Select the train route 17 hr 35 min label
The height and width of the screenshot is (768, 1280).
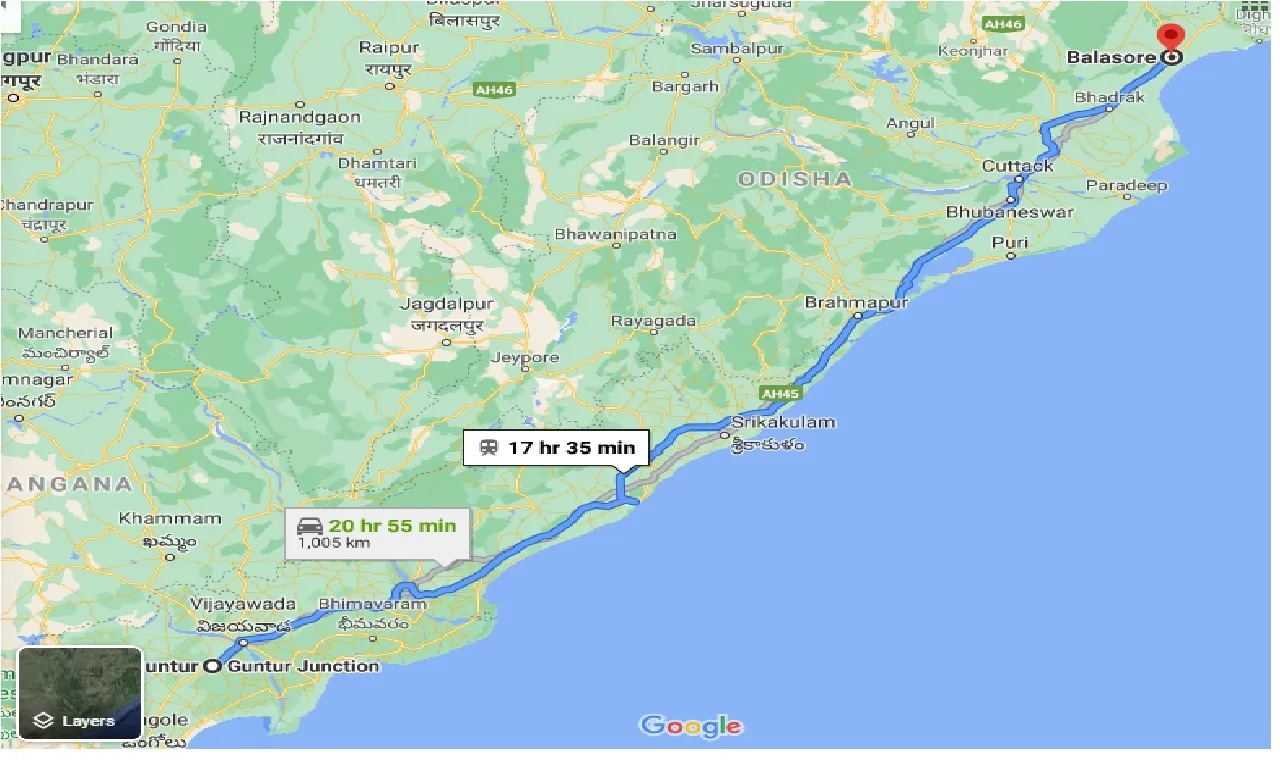[x=557, y=447]
